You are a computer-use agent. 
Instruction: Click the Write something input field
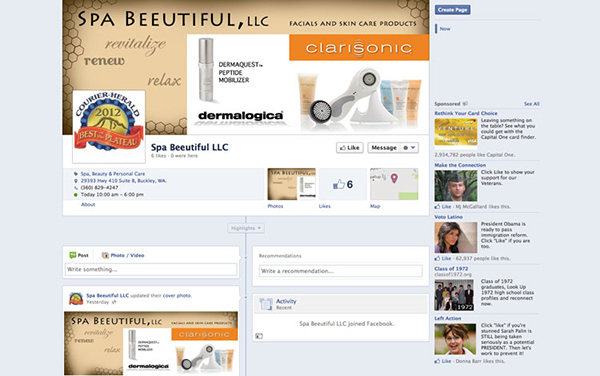(151, 269)
